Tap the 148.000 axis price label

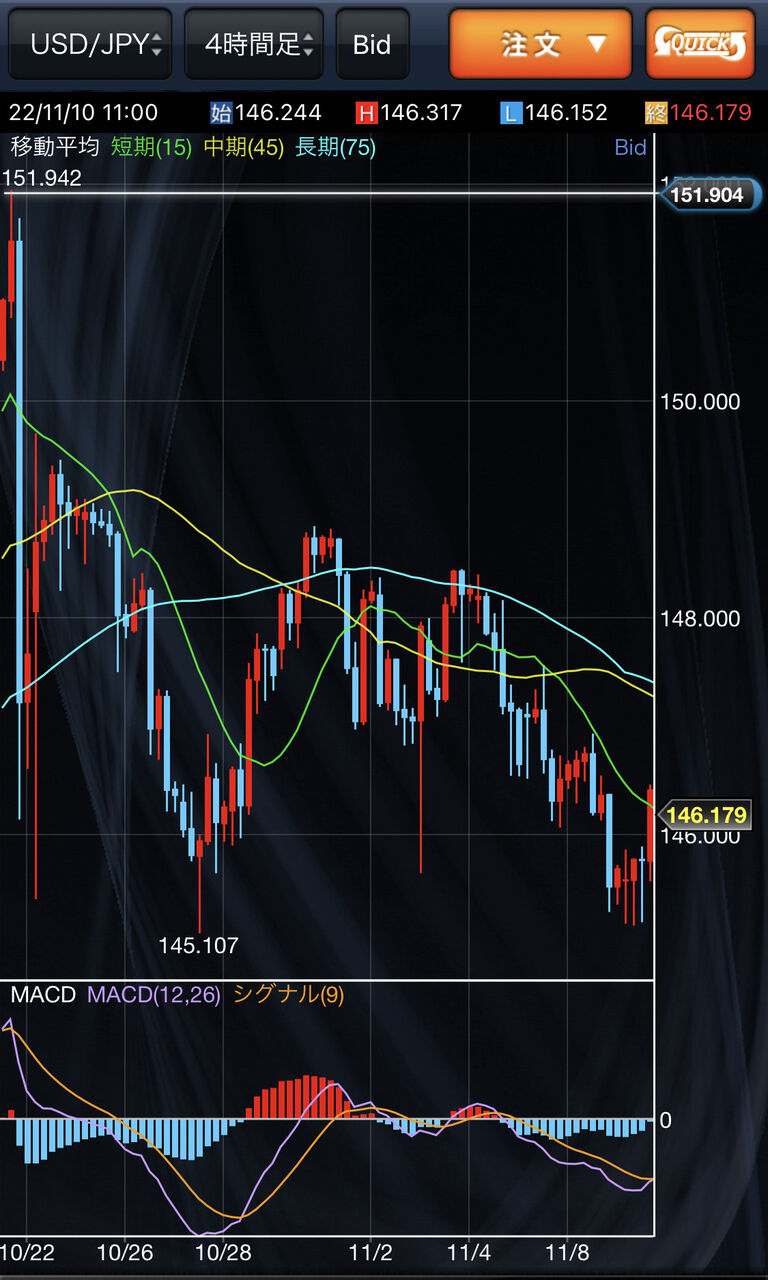tap(700, 618)
